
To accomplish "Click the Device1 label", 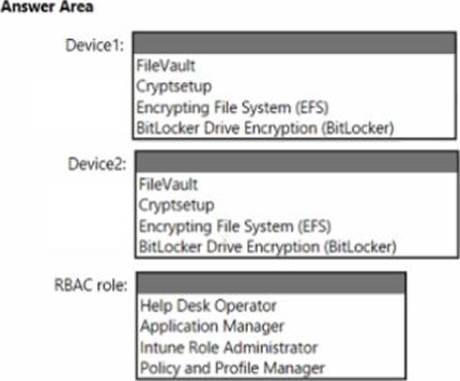I will point(95,45).
